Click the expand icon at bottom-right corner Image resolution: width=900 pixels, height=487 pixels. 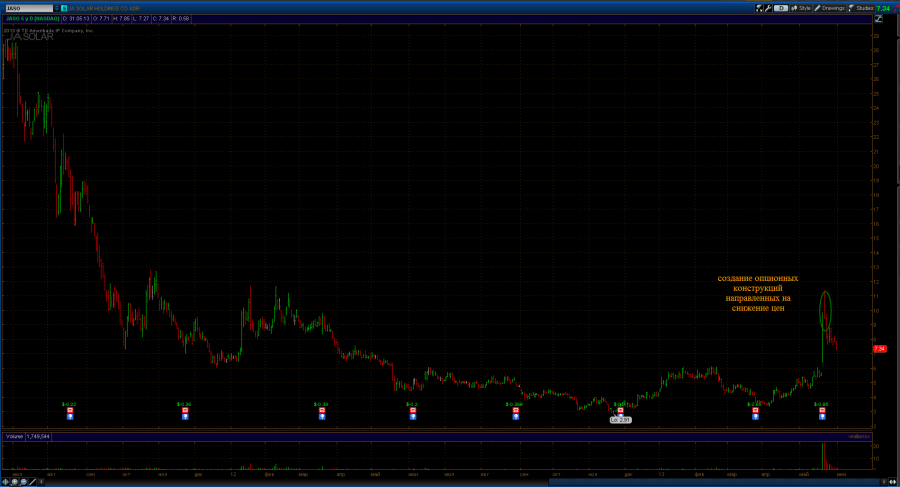point(893,482)
